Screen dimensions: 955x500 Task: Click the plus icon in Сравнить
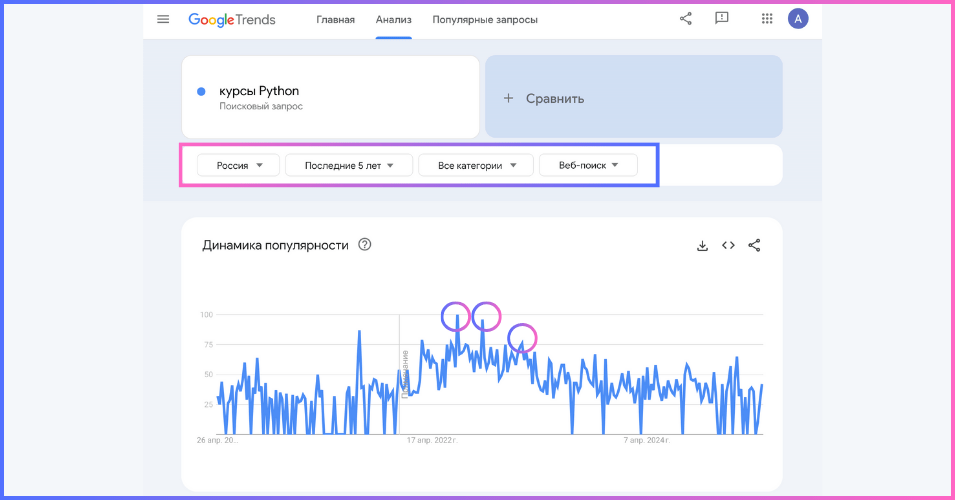[x=509, y=98]
